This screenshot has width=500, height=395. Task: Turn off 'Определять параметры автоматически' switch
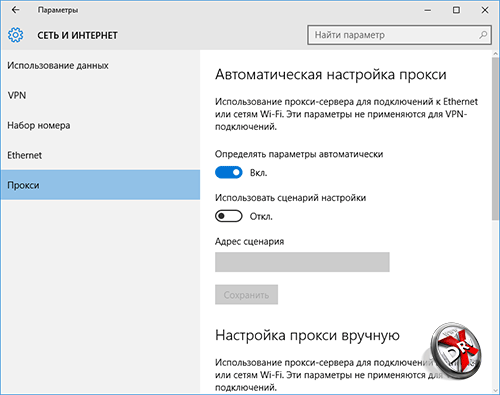coord(229,172)
